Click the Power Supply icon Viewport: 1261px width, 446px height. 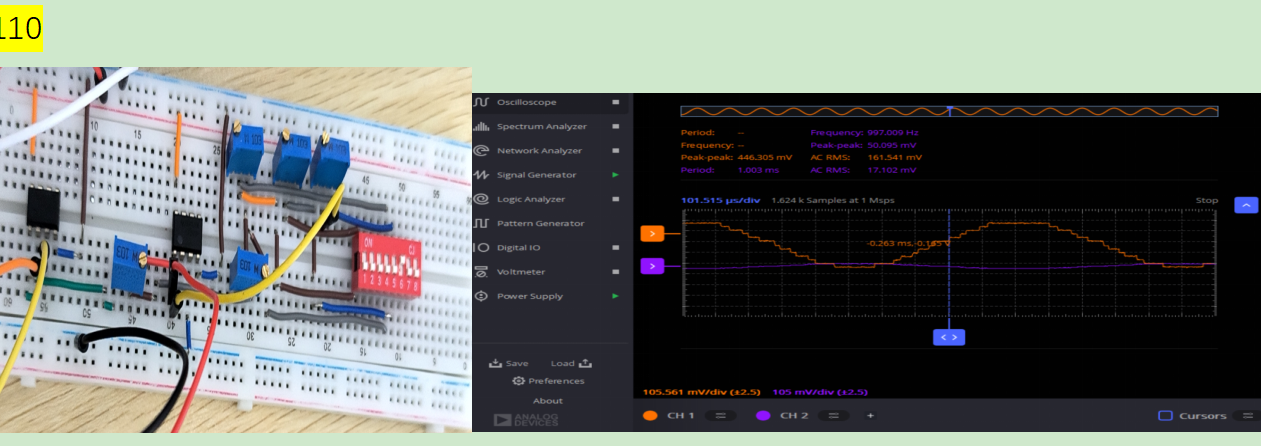481,296
